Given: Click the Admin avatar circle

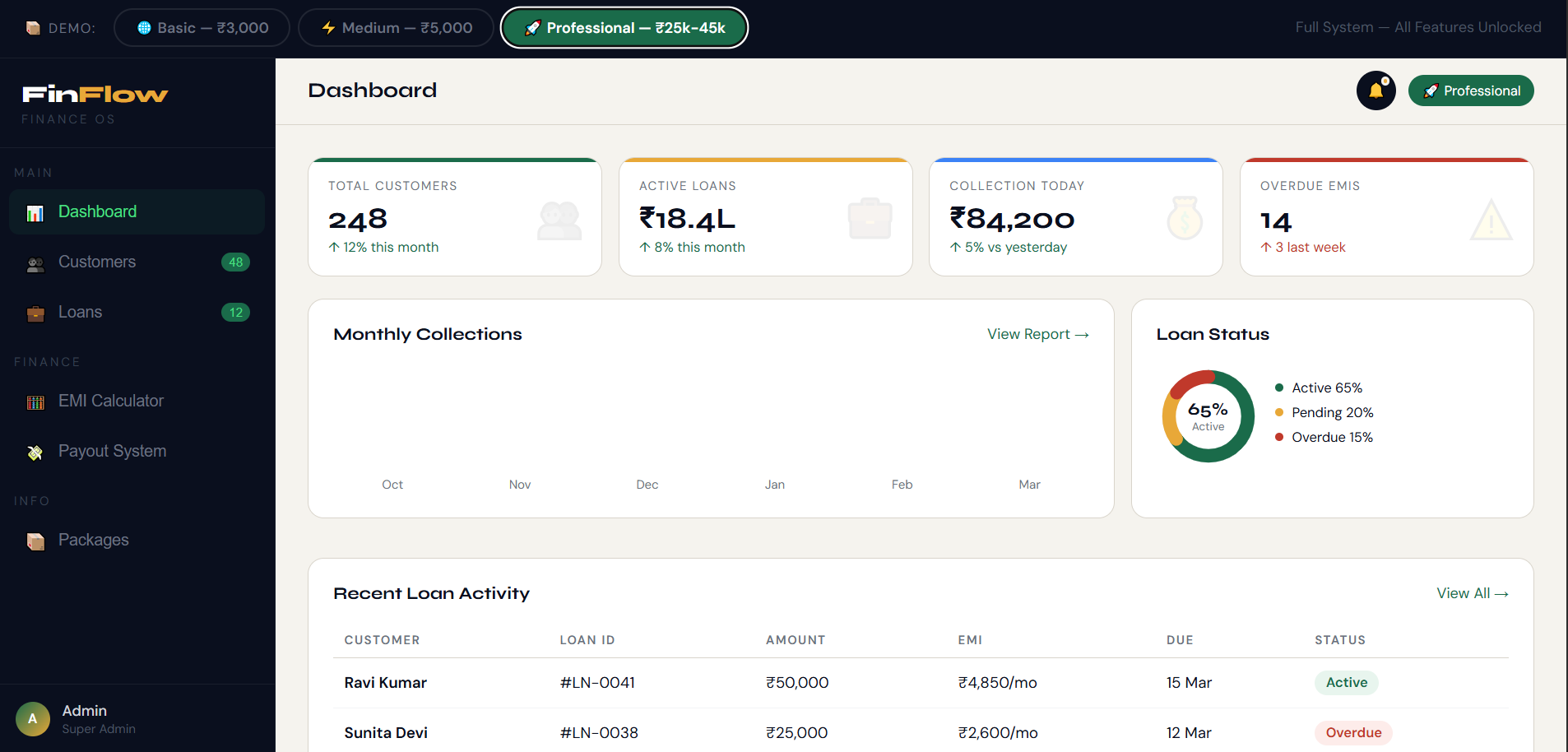Looking at the screenshot, I should (x=33, y=718).
